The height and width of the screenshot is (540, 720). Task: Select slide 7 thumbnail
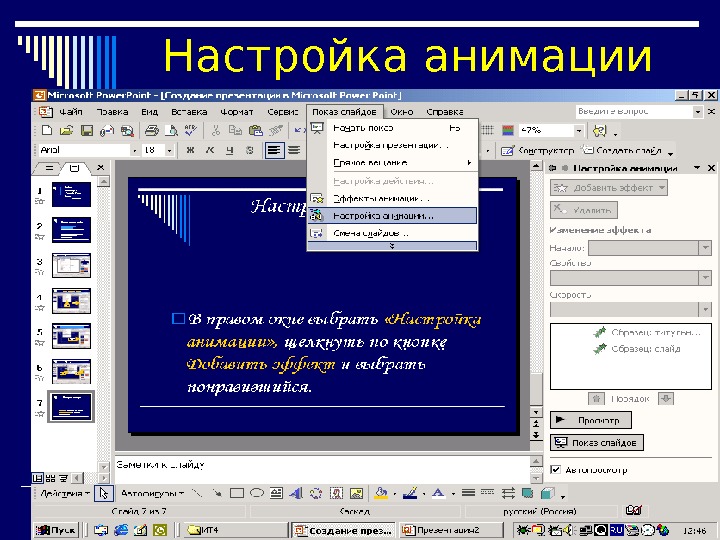pyautogui.click(x=71, y=407)
